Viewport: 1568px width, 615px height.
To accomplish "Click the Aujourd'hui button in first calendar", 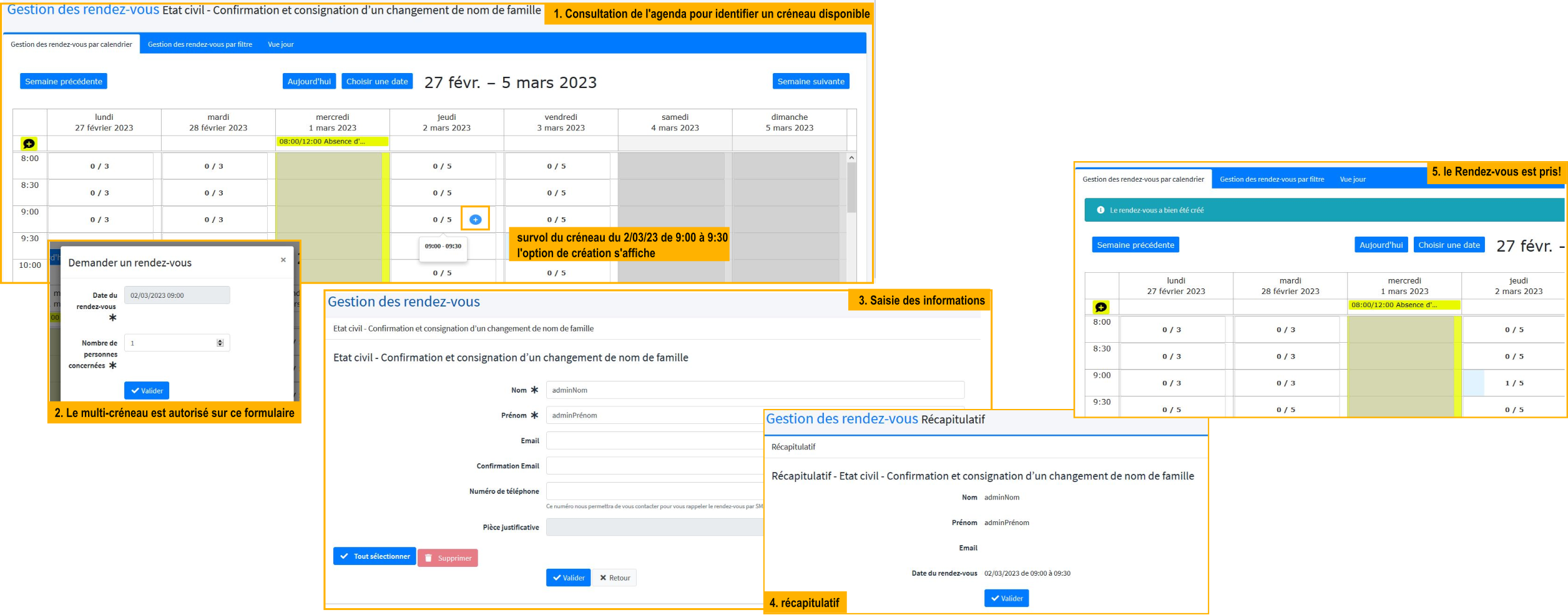I will [309, 81].
